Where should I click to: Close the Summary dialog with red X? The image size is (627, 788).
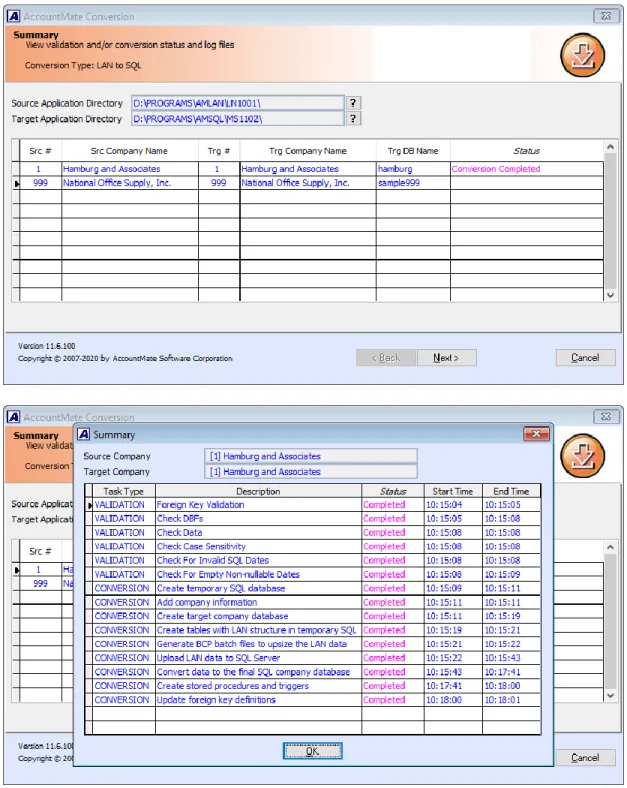(x=536, y=434)
